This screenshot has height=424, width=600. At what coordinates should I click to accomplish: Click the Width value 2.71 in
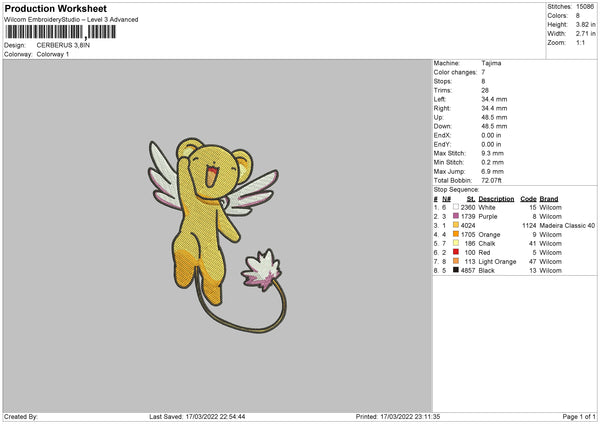coord(585,34)
